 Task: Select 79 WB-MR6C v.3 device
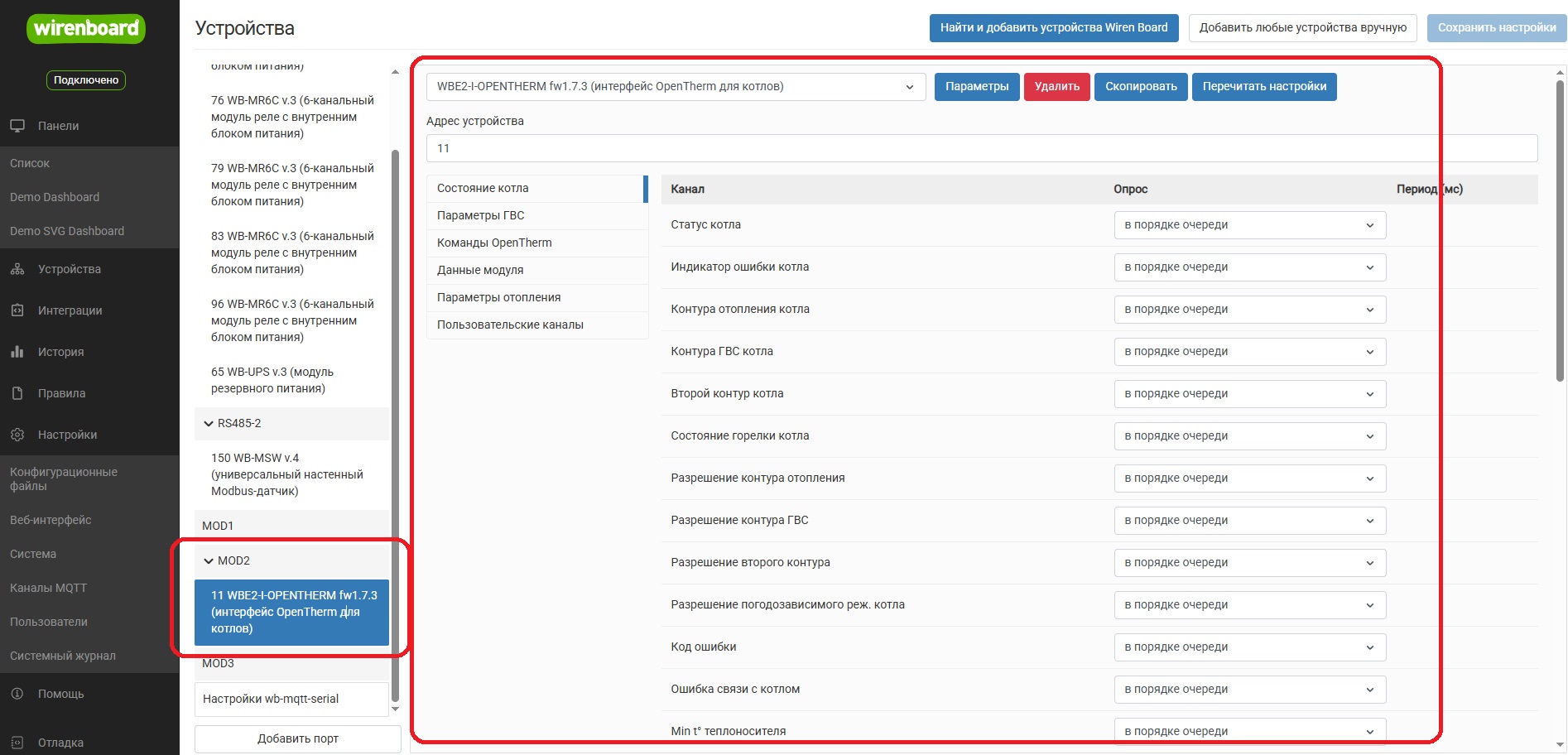tap(292, 185)
